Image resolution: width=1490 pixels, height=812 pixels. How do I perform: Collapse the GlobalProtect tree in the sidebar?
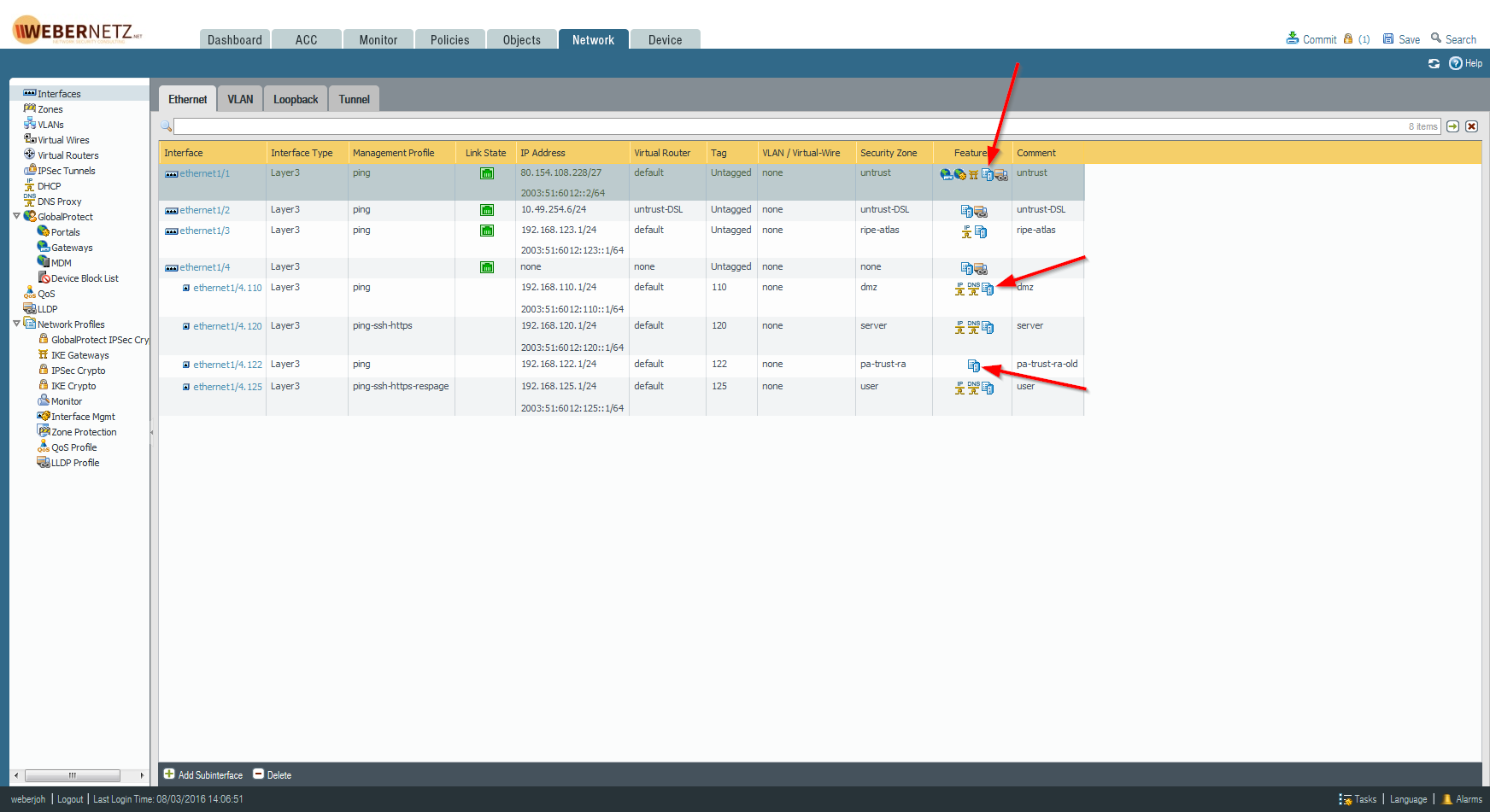17,216
